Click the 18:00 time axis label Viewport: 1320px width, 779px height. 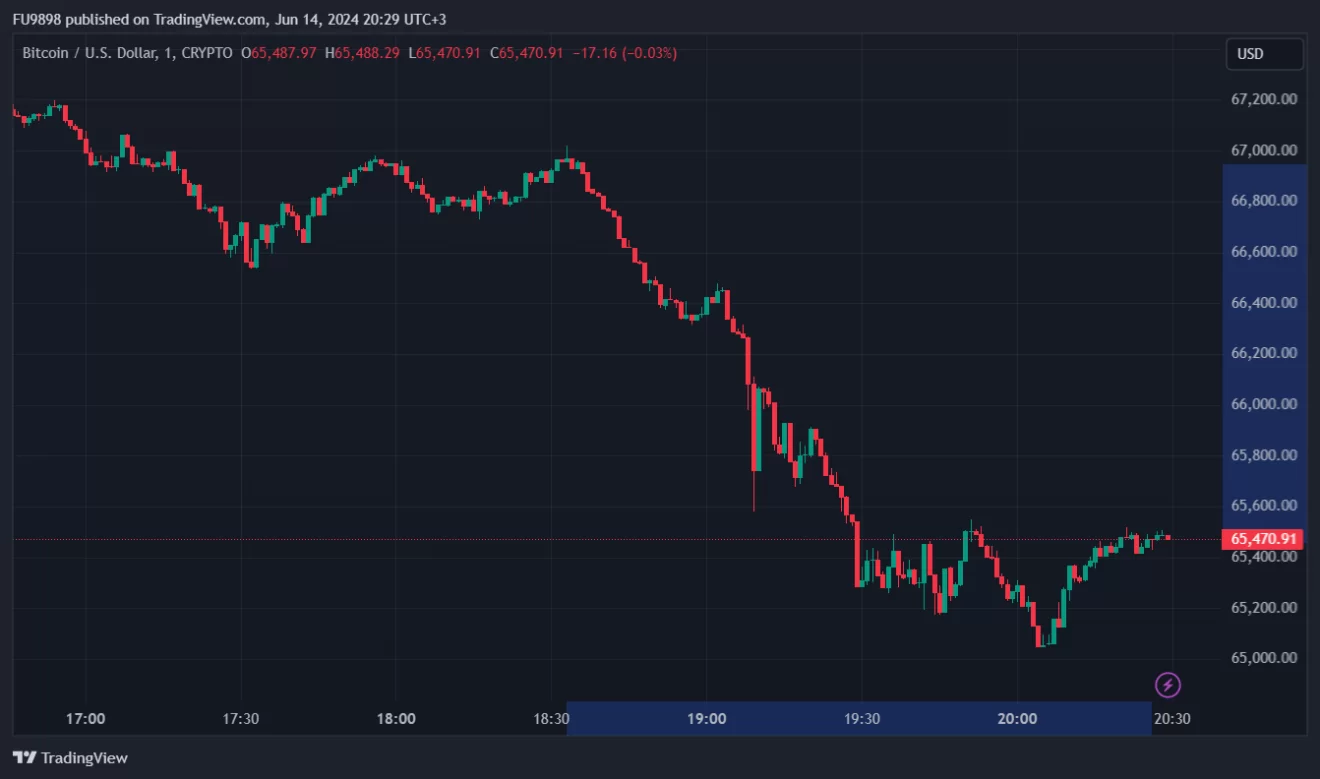coord(396,718)
